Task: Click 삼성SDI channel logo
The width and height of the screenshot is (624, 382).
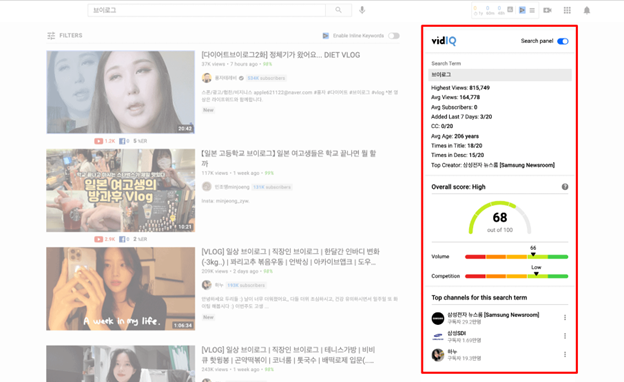Action: point(438,337)
